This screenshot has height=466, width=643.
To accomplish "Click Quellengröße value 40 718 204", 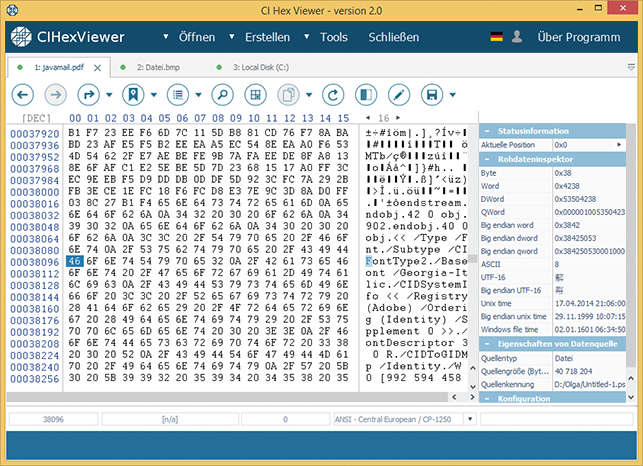I will (x=573, y=371).
